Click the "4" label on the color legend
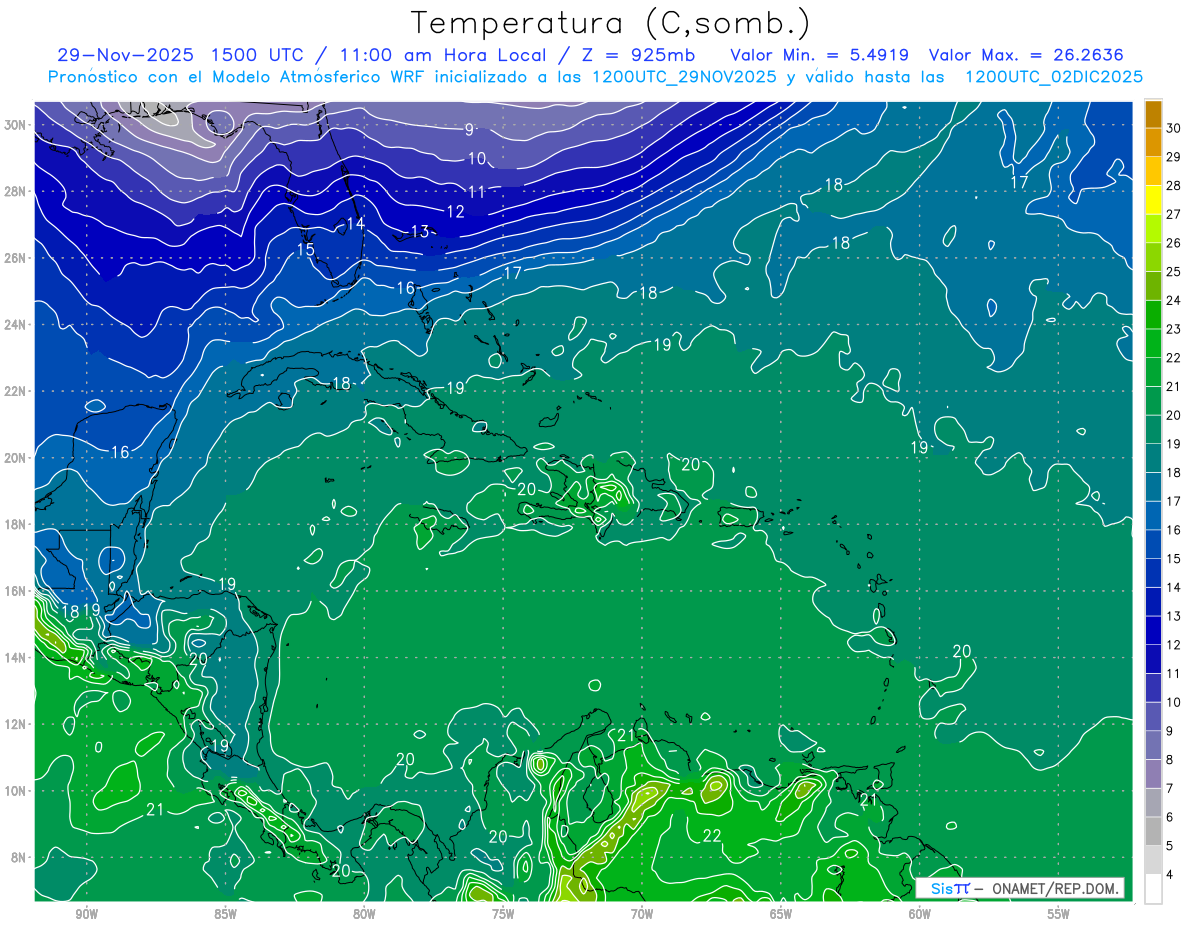Viewport: 1200px width, 927px height. tap(1171, 875)
